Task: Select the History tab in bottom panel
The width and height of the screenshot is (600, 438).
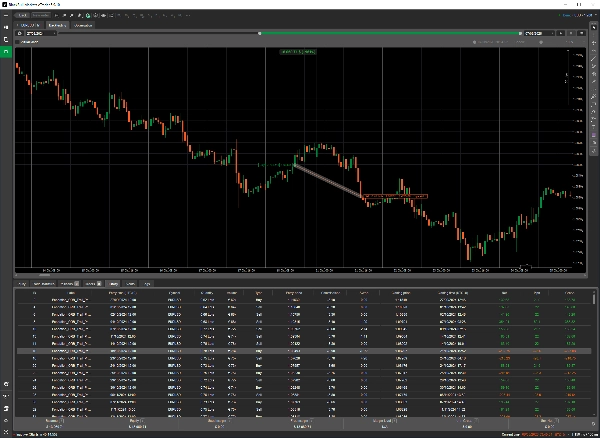Action: click(113, 284)
